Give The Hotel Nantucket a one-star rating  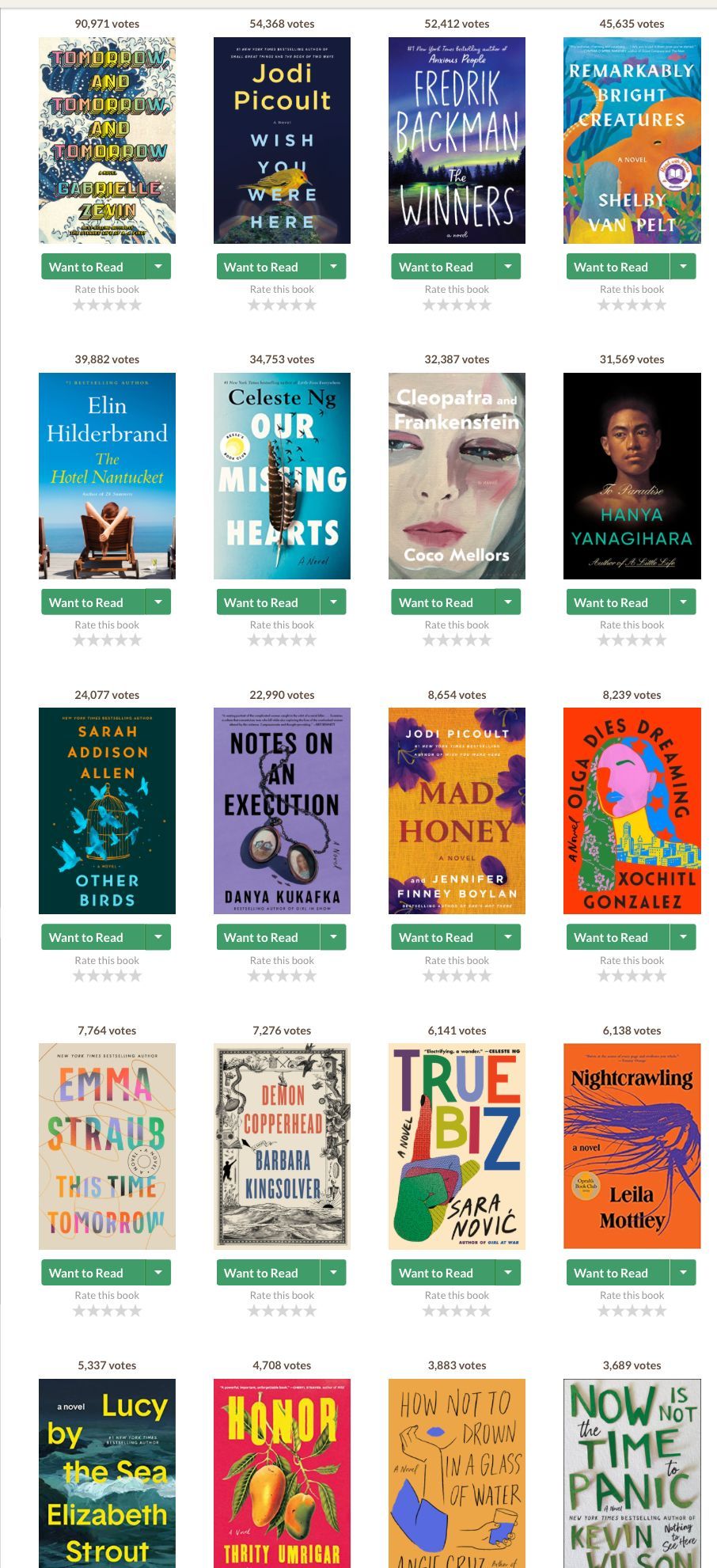point(79,640)
